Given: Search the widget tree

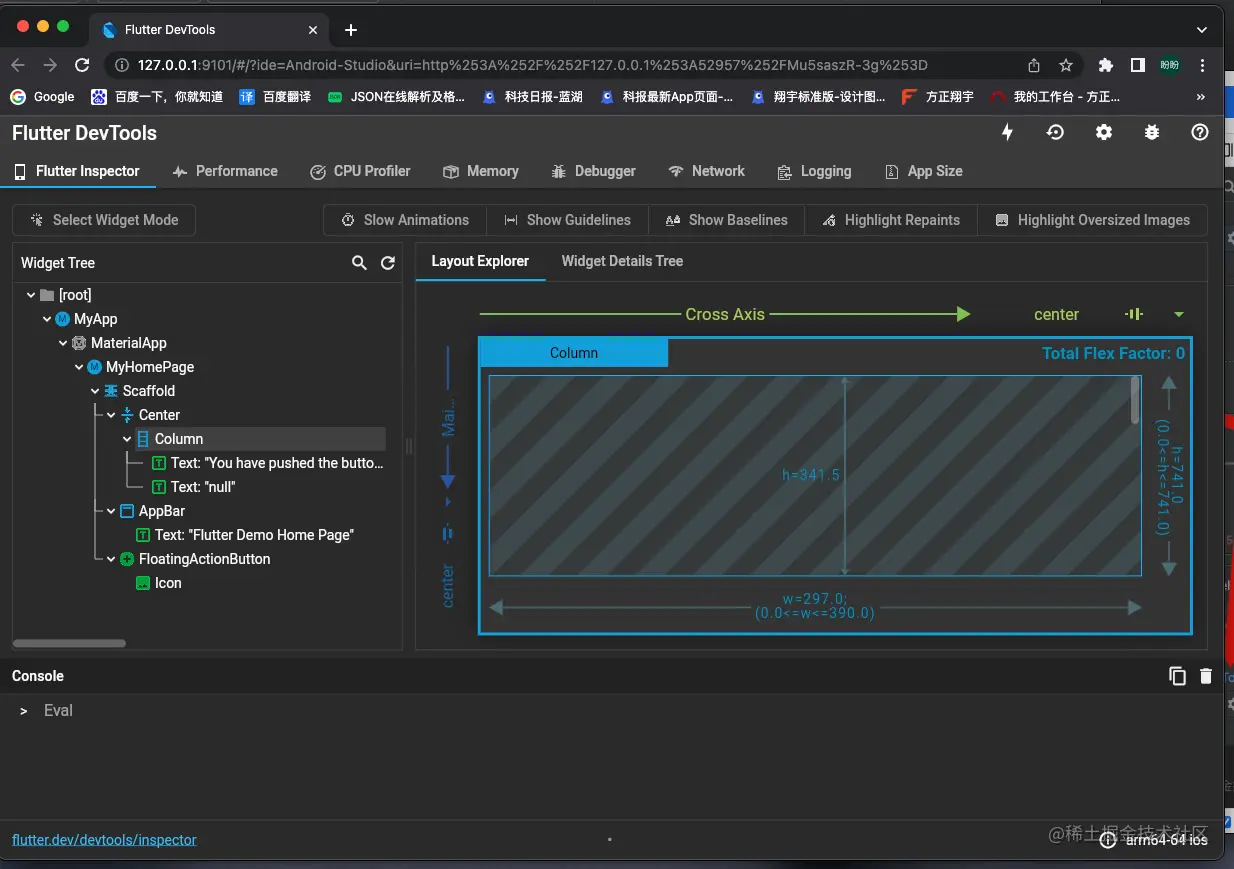Looking at the screenshot, I should [359, 263].
